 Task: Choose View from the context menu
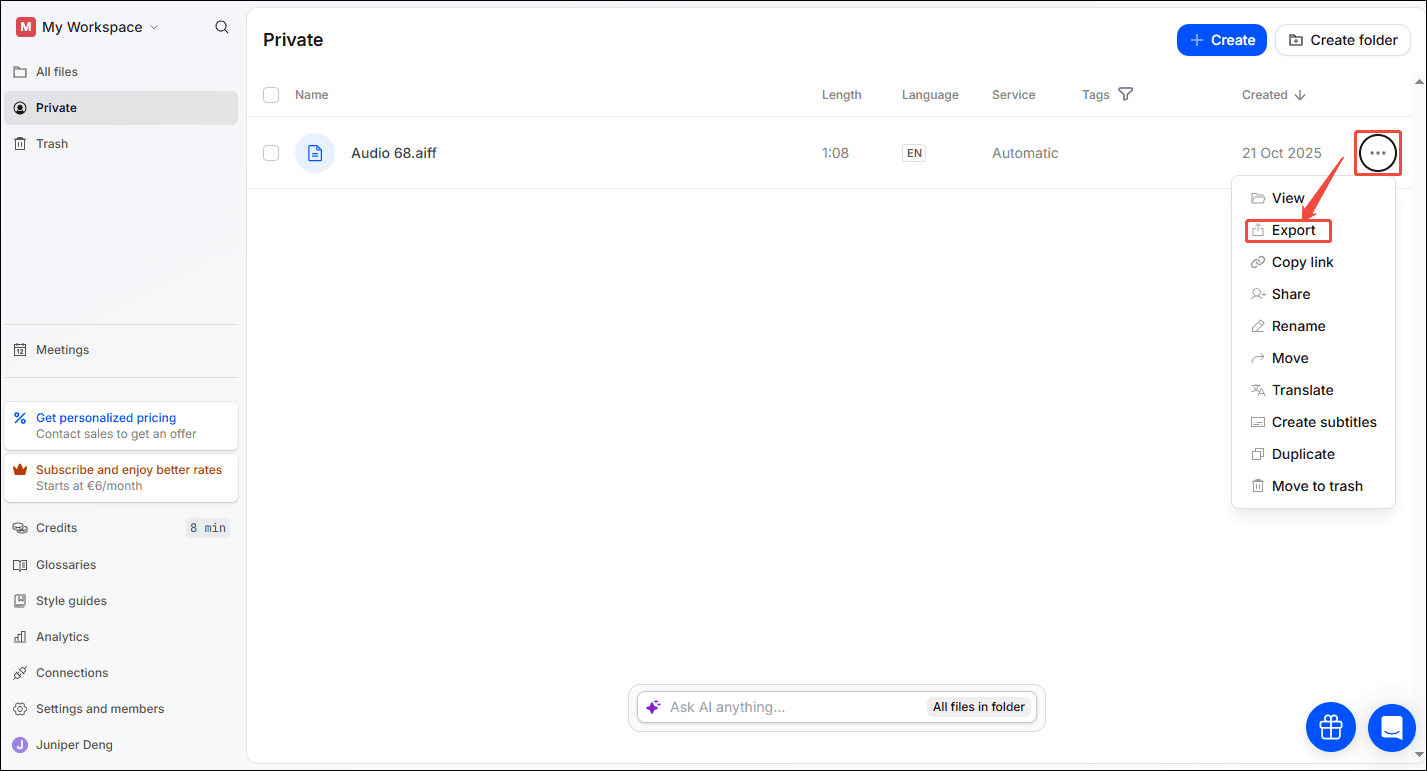(1313, 198)
